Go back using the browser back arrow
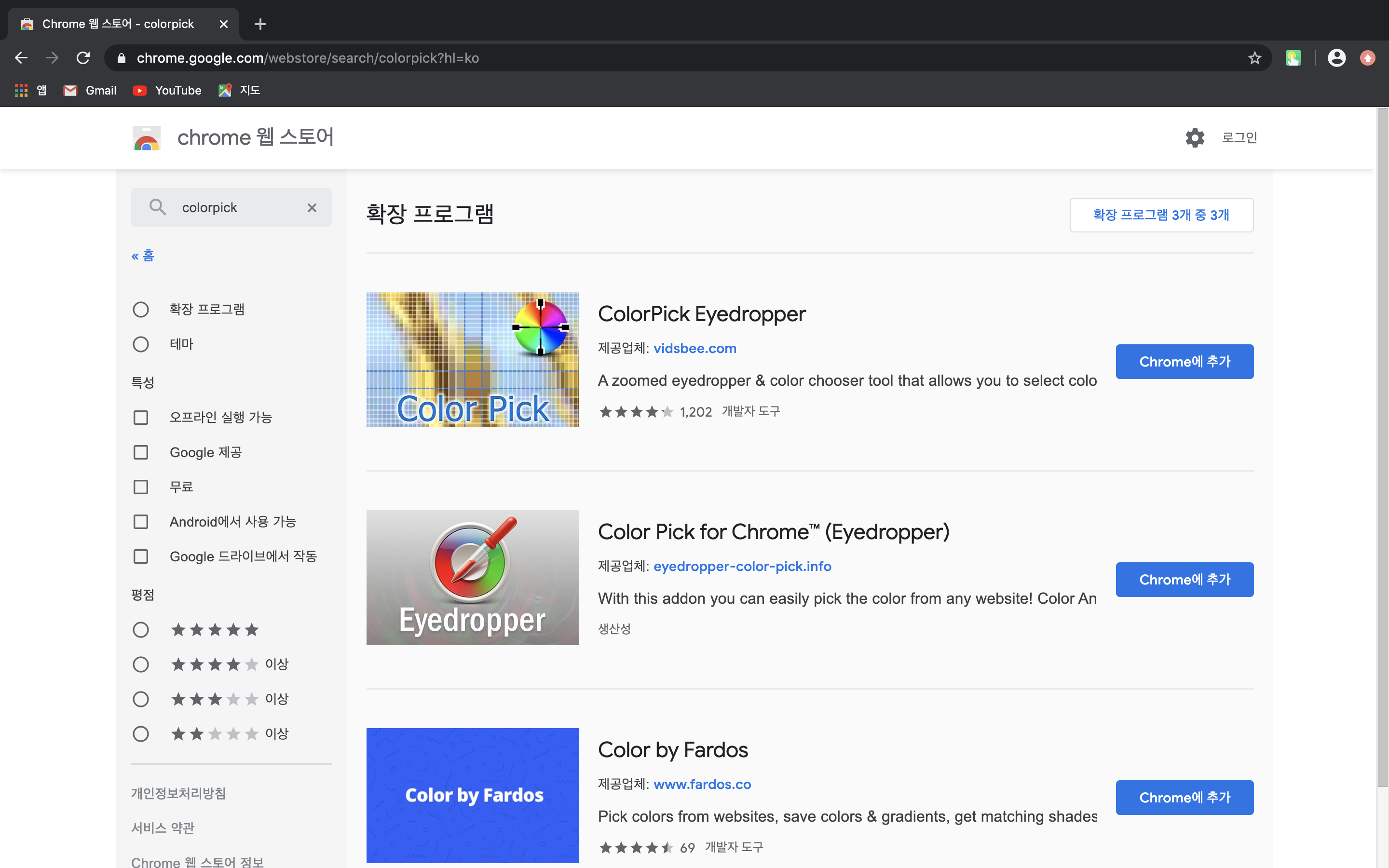1389x868 pixels. pos(21,58)
